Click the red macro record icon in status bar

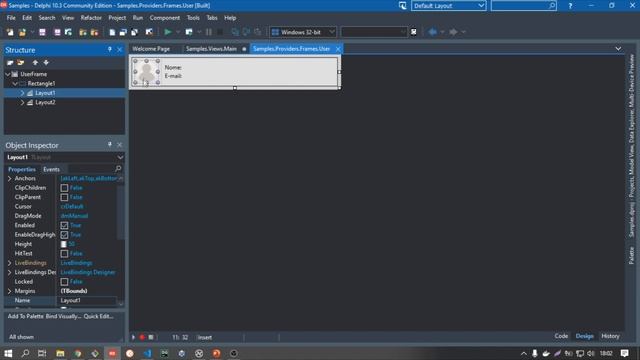[x=142, y=337]
